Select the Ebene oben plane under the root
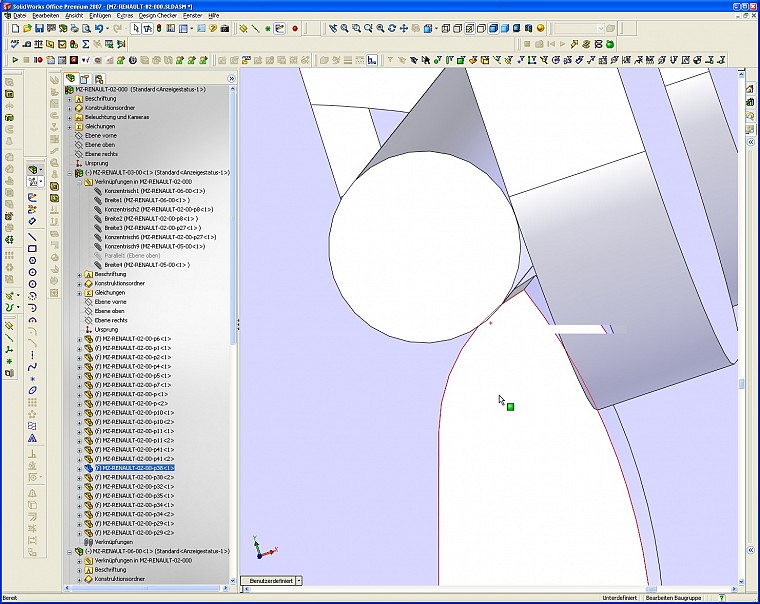Viewport: 760px width, 604px height. 100,145
